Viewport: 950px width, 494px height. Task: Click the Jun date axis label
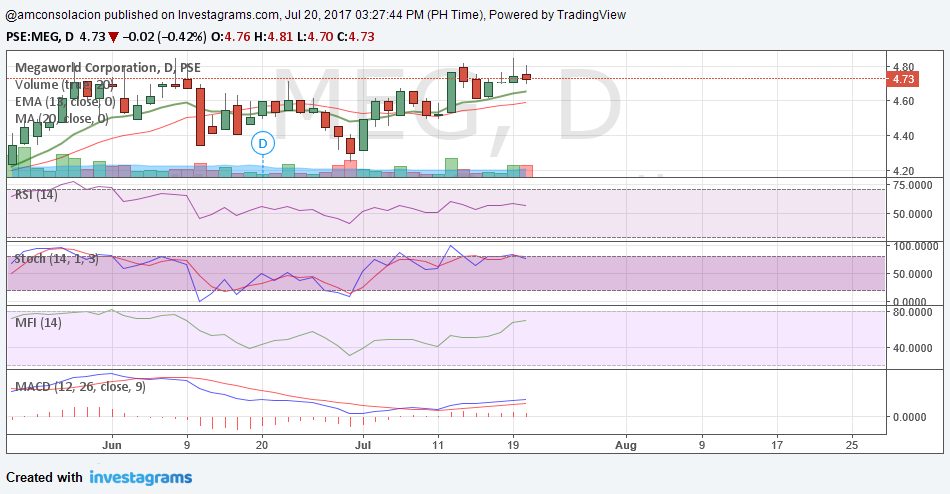[112, 445]
